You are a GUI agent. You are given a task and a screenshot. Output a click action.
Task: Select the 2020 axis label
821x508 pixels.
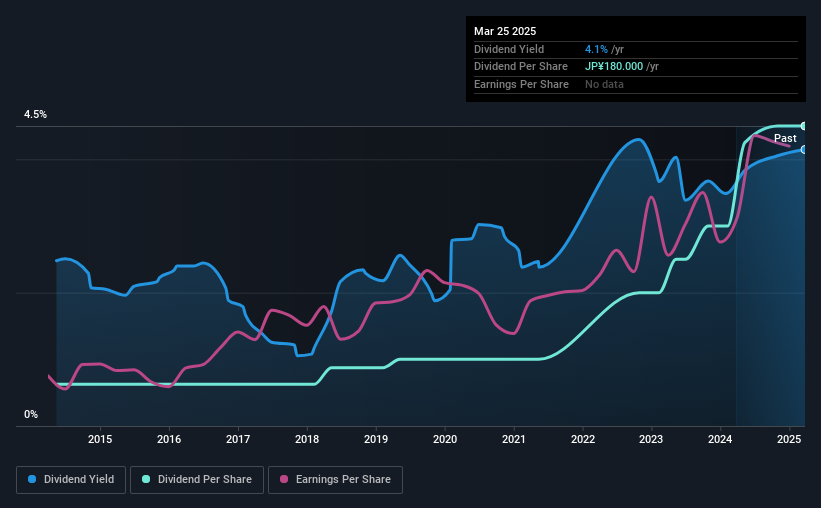pos(445,439)
